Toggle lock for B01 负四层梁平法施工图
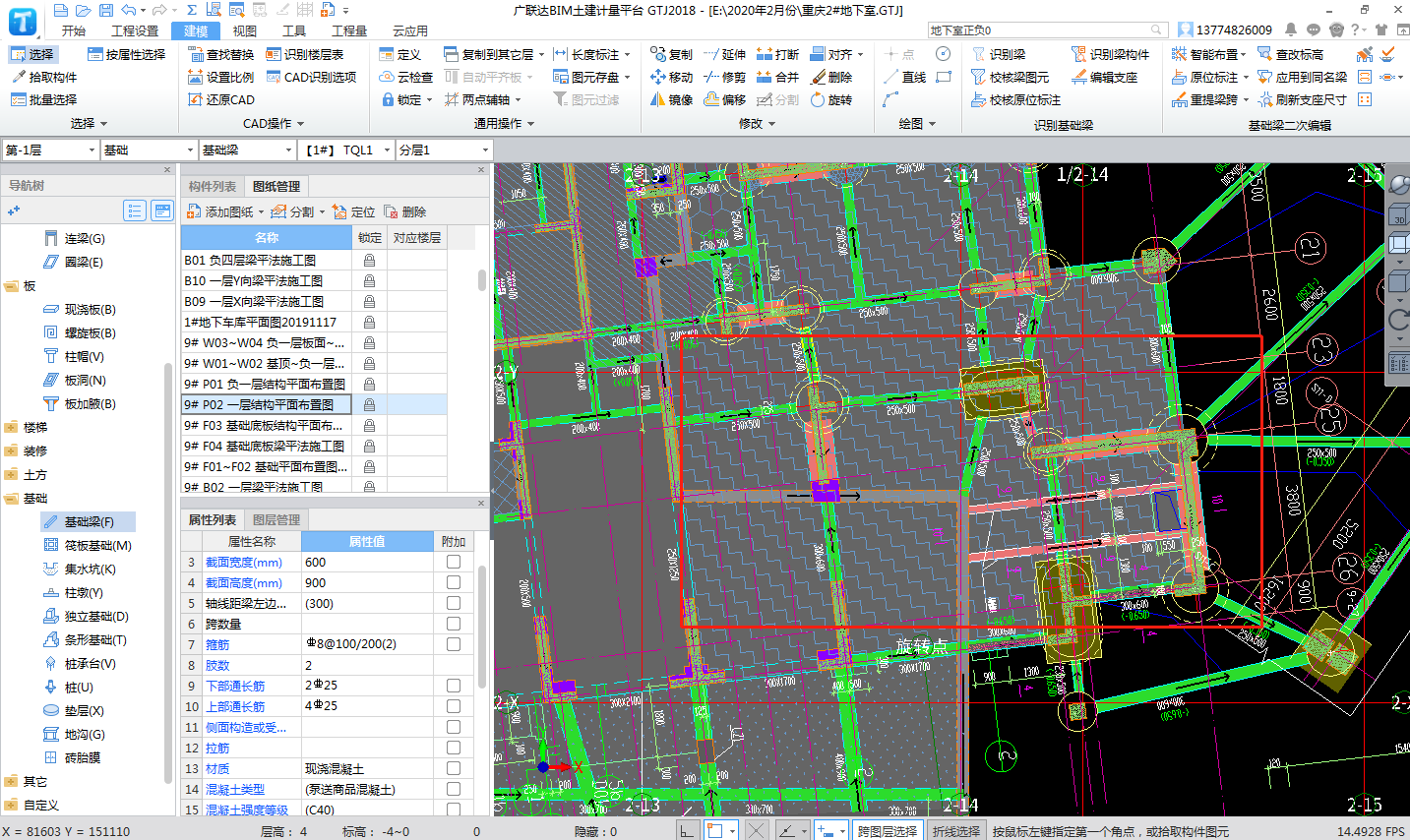The image size is (1410, 840). click(x=369, y=260)
